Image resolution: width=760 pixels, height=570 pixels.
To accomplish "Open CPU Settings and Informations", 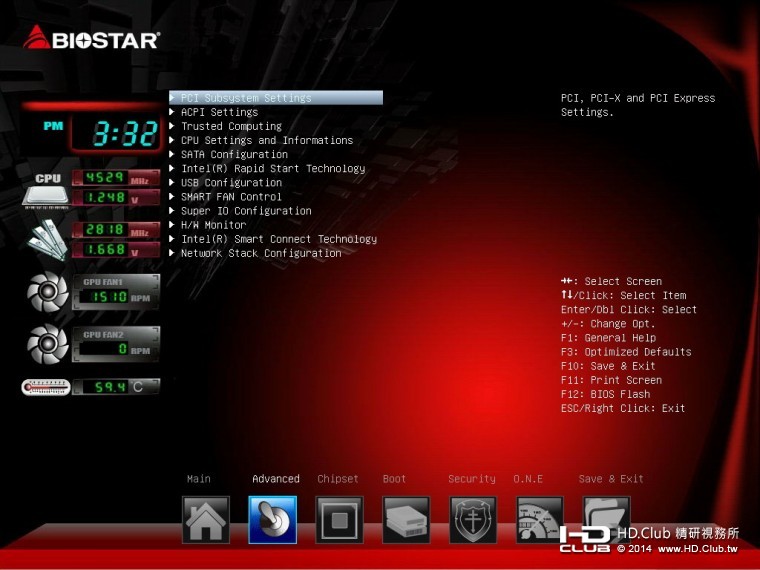I will [x=267, y=140].
